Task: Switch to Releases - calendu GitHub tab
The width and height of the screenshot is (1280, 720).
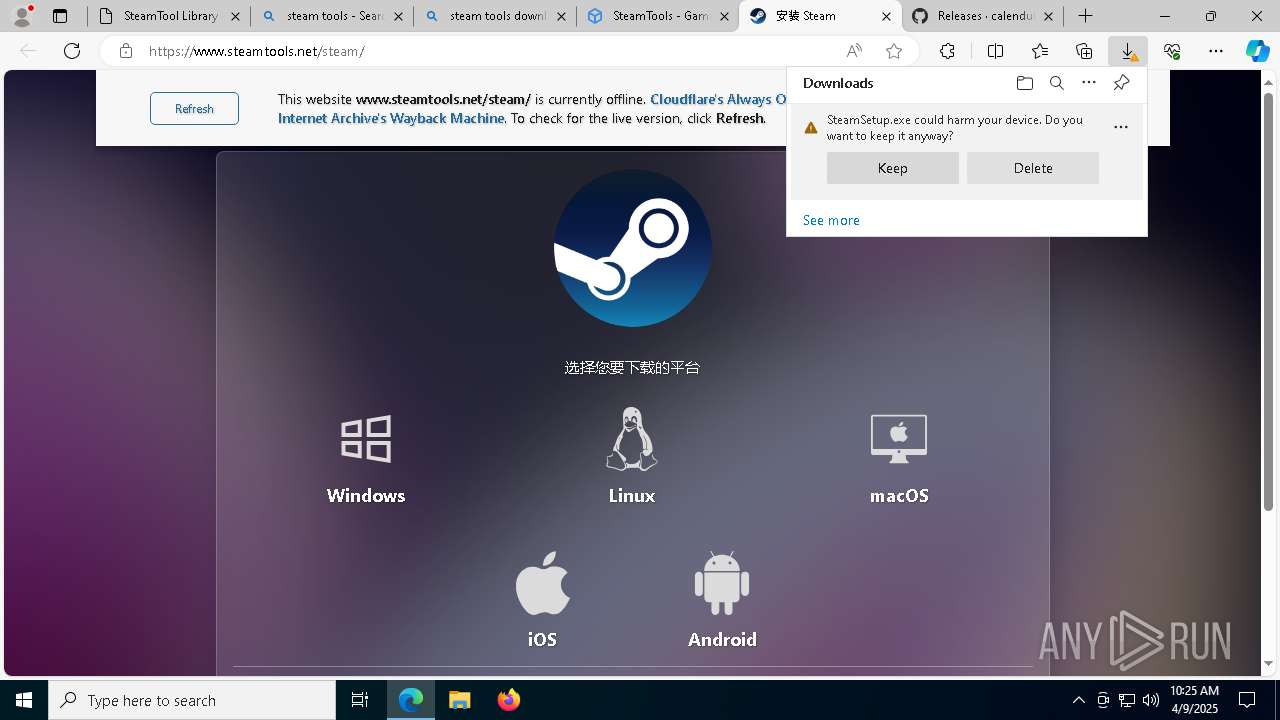Action: click(983, 16)
